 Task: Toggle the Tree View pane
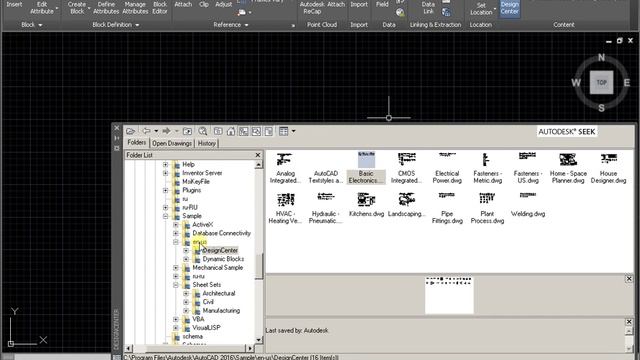(244, 131)
